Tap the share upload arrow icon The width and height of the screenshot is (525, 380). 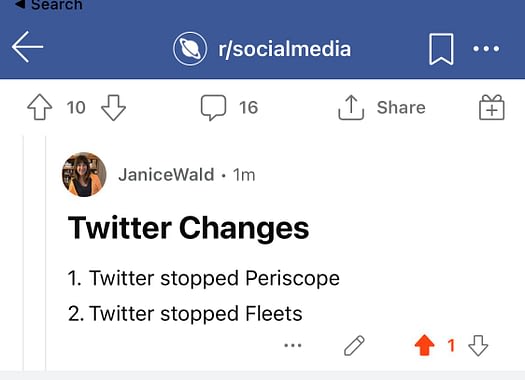click(351, 107)
